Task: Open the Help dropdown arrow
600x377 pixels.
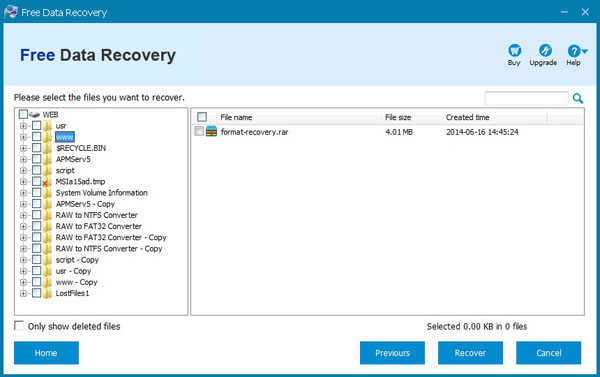Action: (585, 51)
